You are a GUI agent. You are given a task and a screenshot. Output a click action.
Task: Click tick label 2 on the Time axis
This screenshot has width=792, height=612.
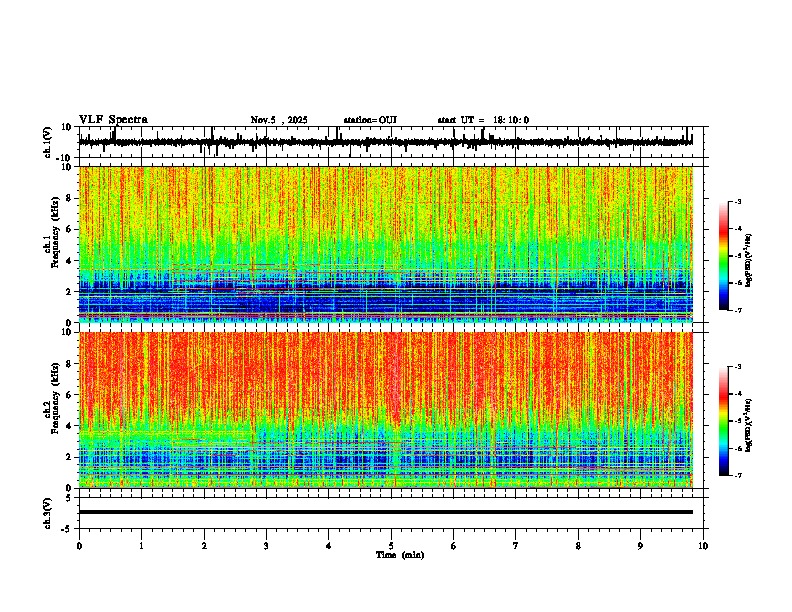coord(204,546)
